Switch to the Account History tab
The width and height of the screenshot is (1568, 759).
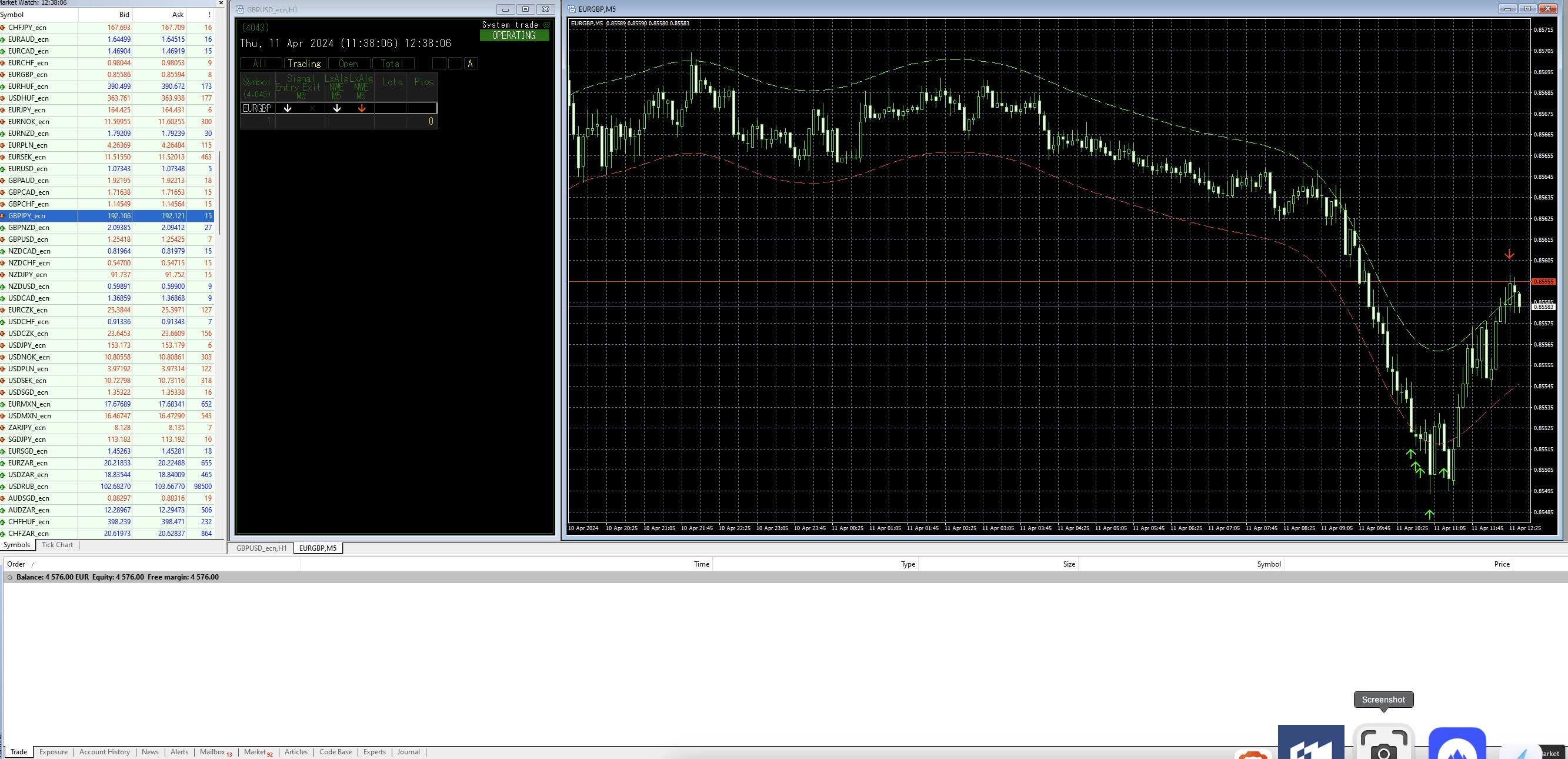(x=105, y=752)
